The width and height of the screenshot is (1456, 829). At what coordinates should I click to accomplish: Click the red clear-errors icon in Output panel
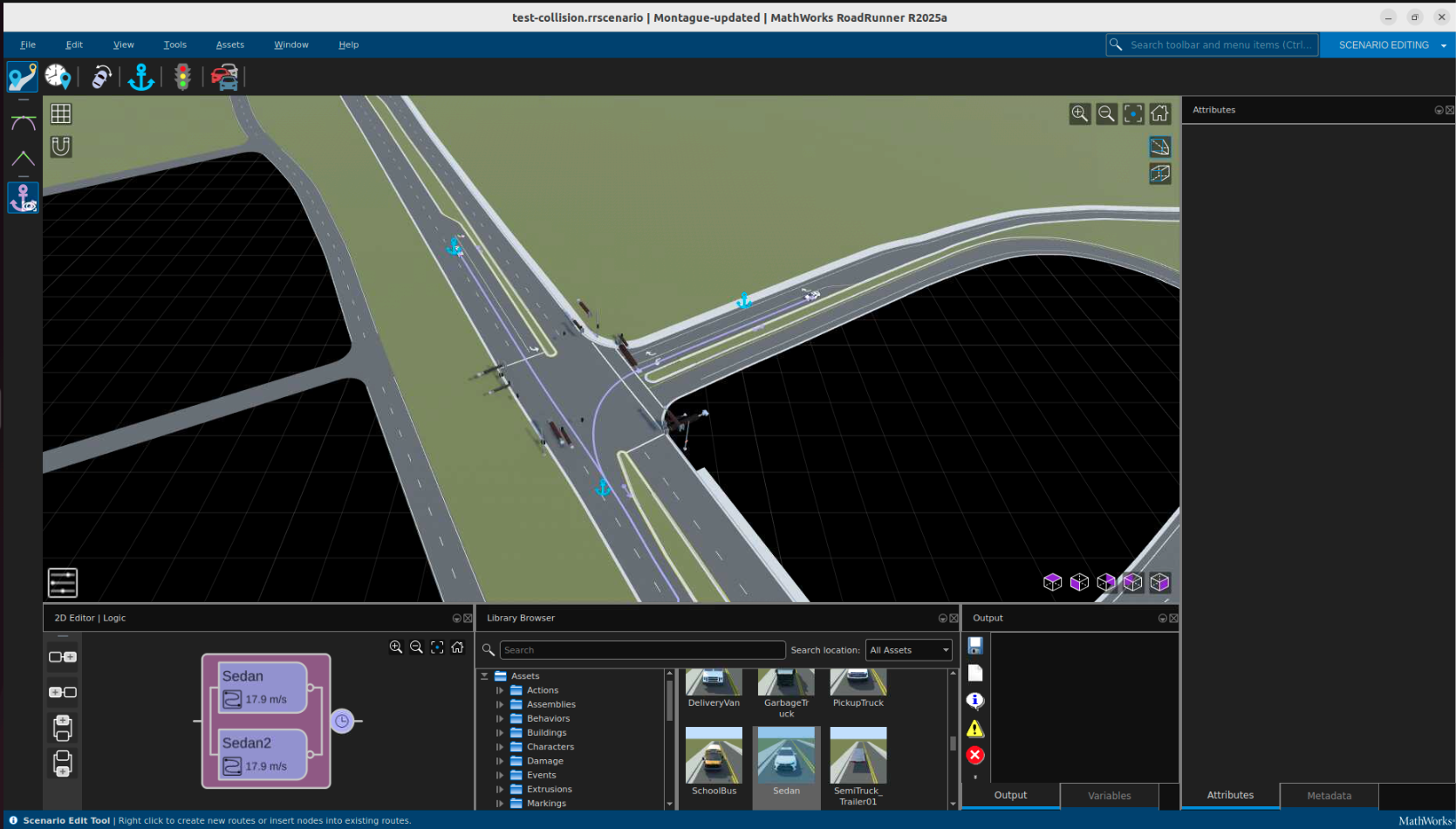click(x=974, y=755)
